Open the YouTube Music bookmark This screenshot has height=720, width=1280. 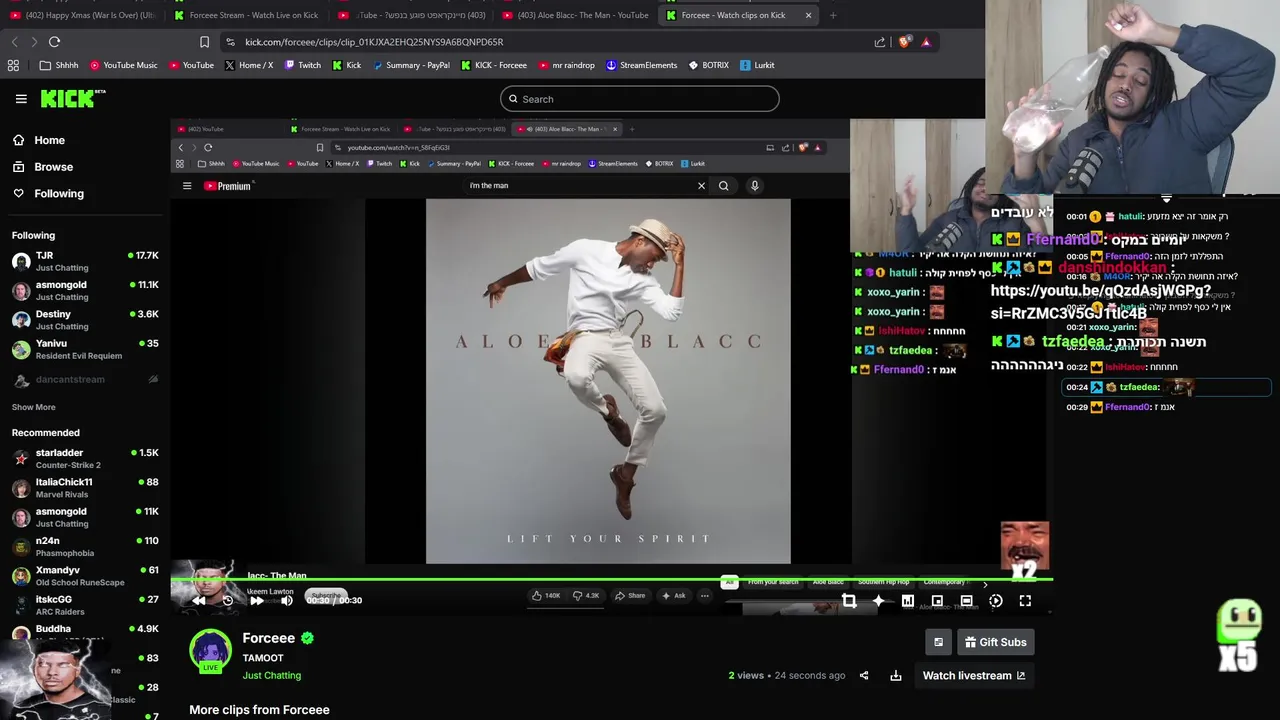(123, 65)
